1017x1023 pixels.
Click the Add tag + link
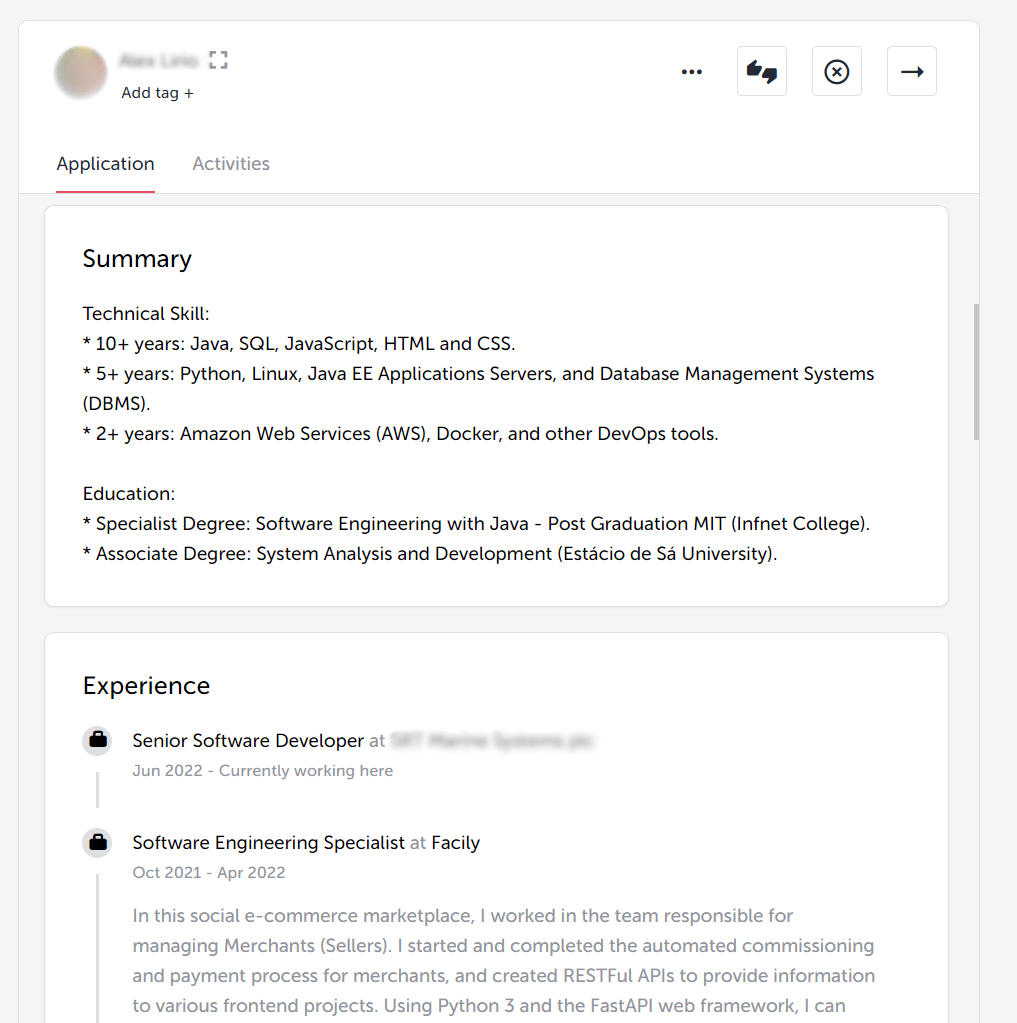click(156, 92)
